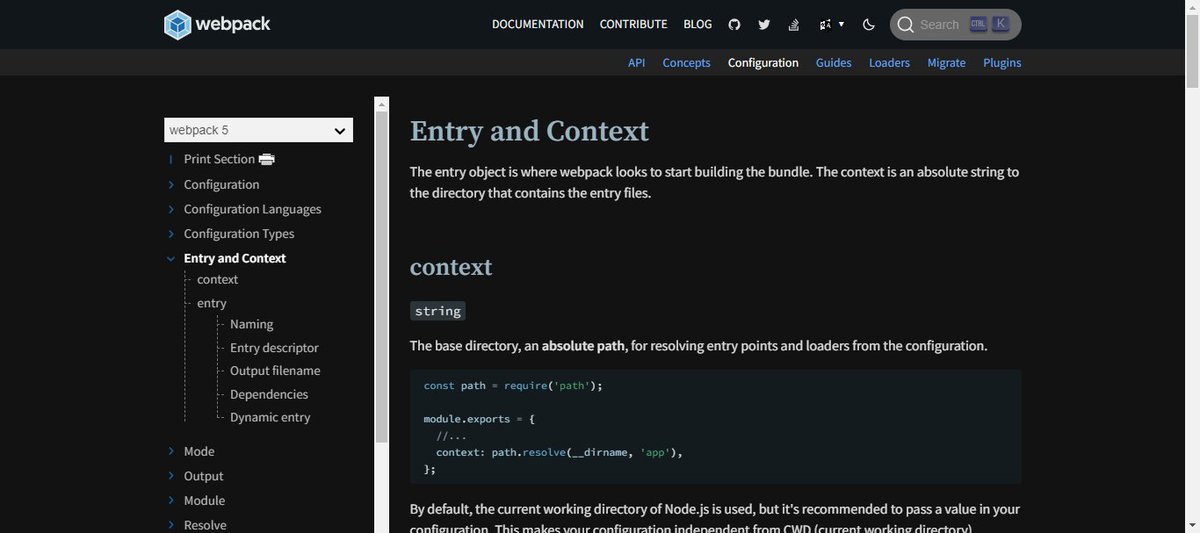Open Configuration Languages sidebar link

[x=252, y=209]
